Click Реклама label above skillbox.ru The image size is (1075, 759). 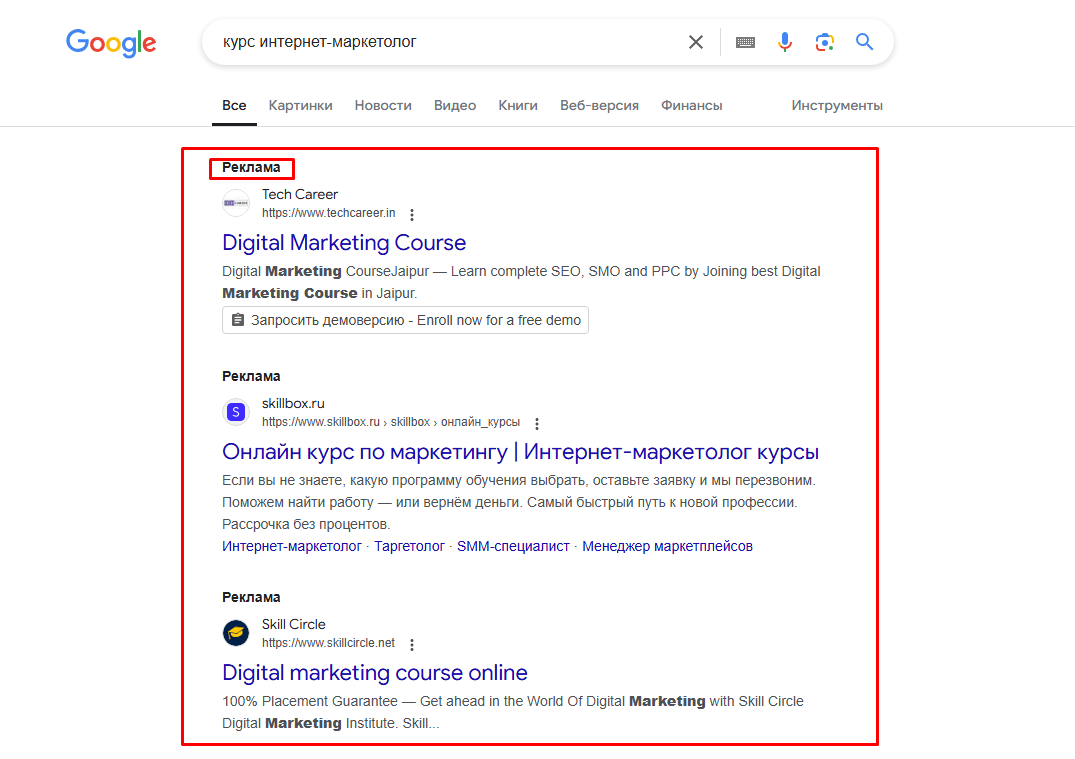point(251,376)
